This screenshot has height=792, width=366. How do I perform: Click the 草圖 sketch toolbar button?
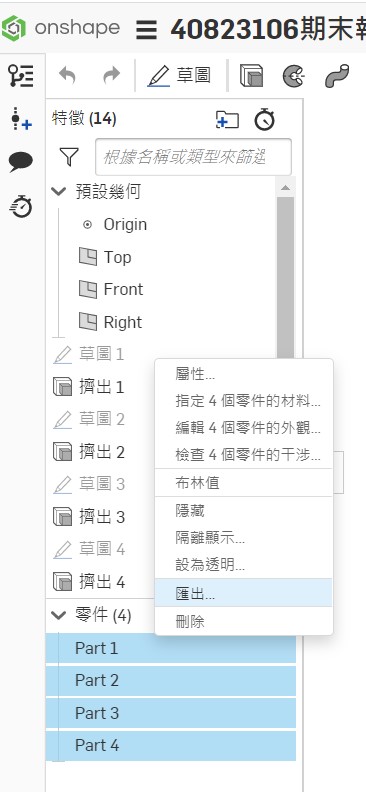point(179,76)
